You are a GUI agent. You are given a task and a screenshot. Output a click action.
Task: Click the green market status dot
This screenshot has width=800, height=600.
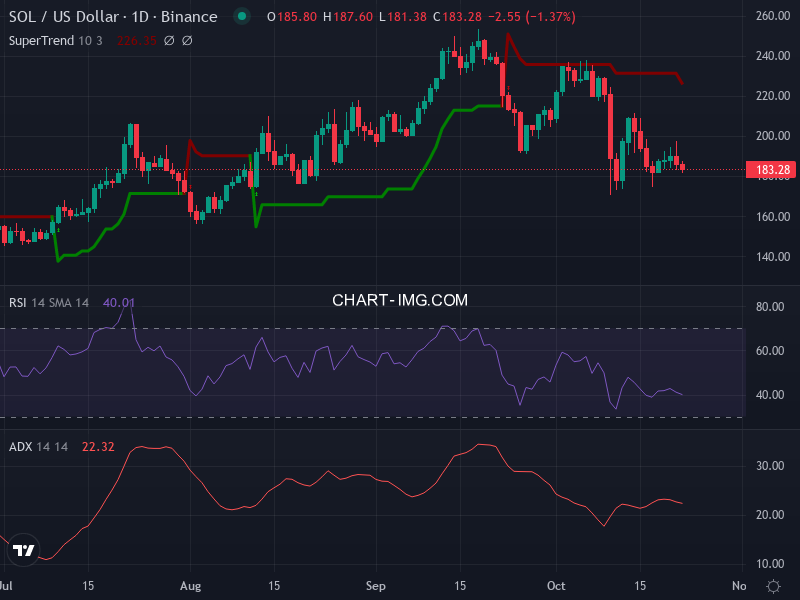pyautogui.click(x=240, y=17)
